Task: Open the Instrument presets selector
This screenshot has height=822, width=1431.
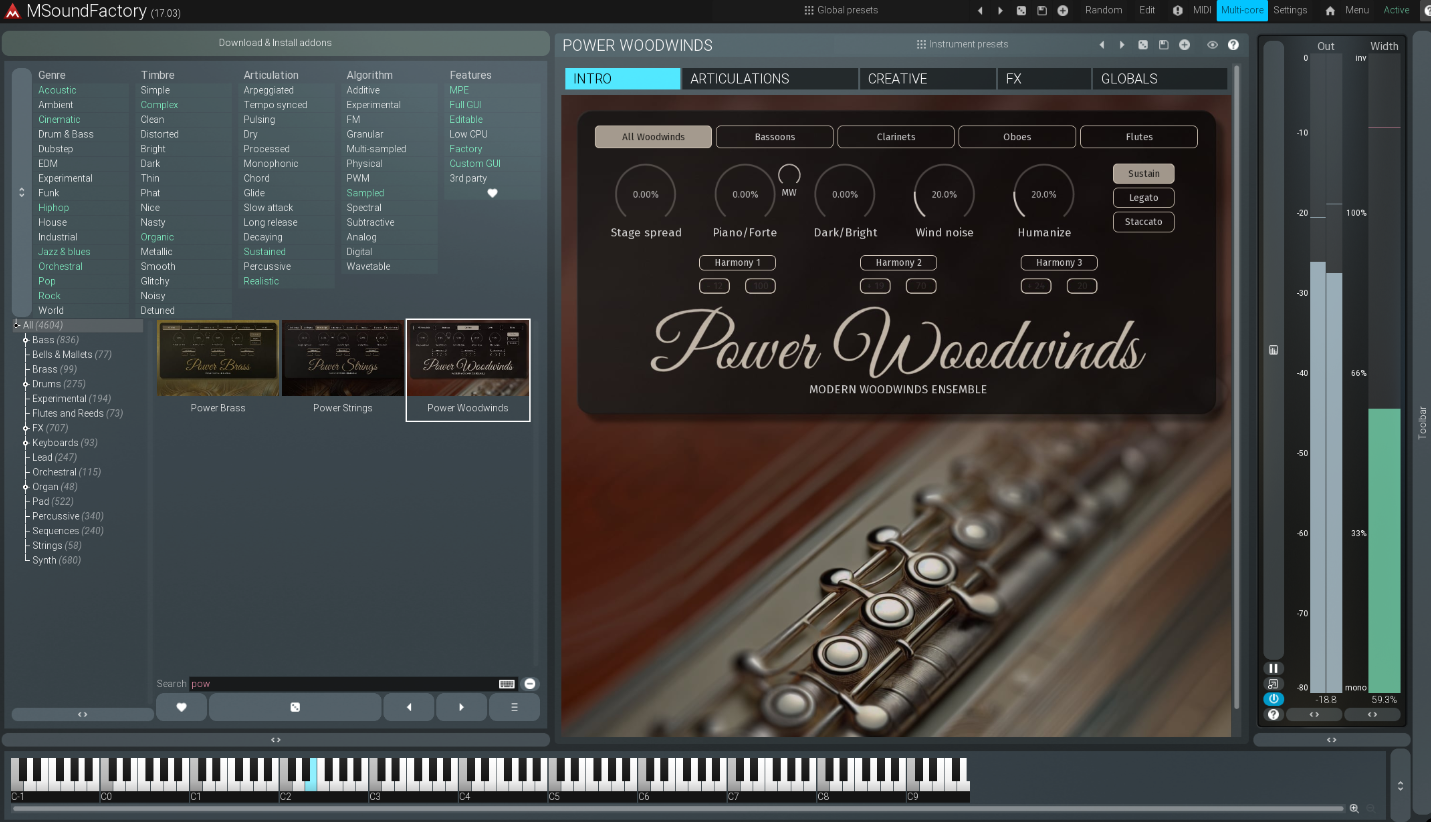Action: (962, 45)
